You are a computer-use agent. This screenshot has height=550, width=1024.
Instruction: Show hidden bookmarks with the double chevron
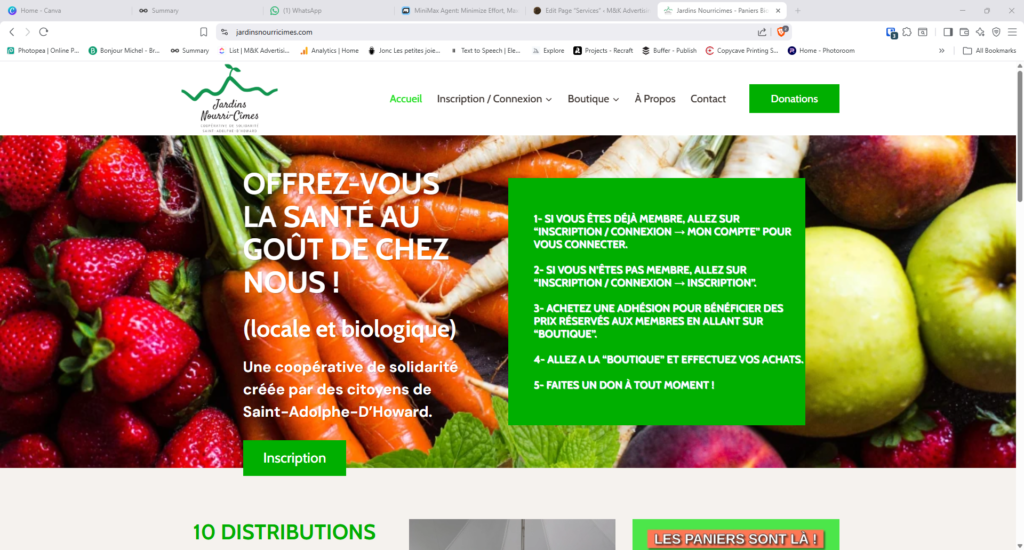(942, 50)
